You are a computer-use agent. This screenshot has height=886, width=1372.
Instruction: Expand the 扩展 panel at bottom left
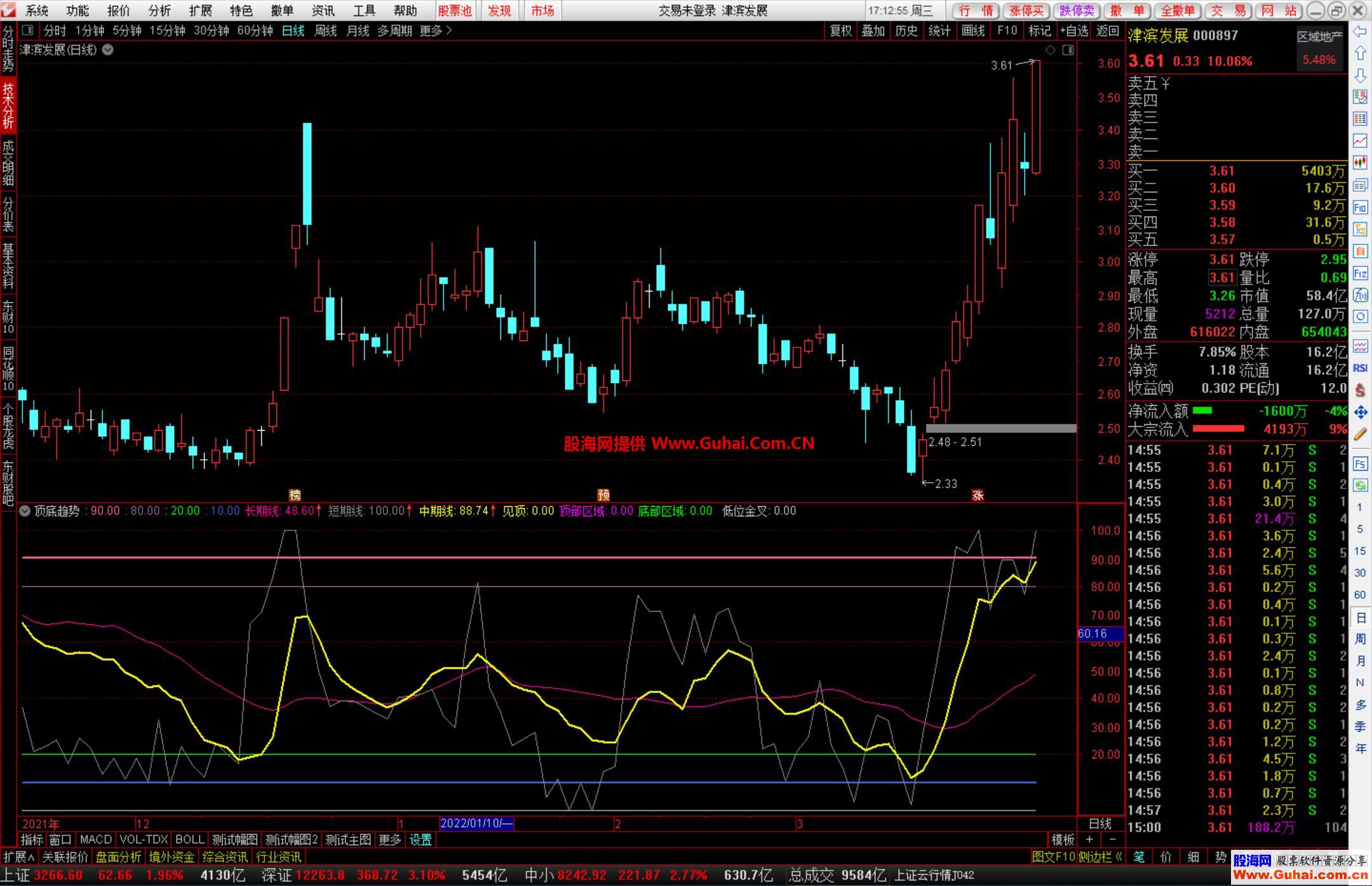(x=19, y=857)
